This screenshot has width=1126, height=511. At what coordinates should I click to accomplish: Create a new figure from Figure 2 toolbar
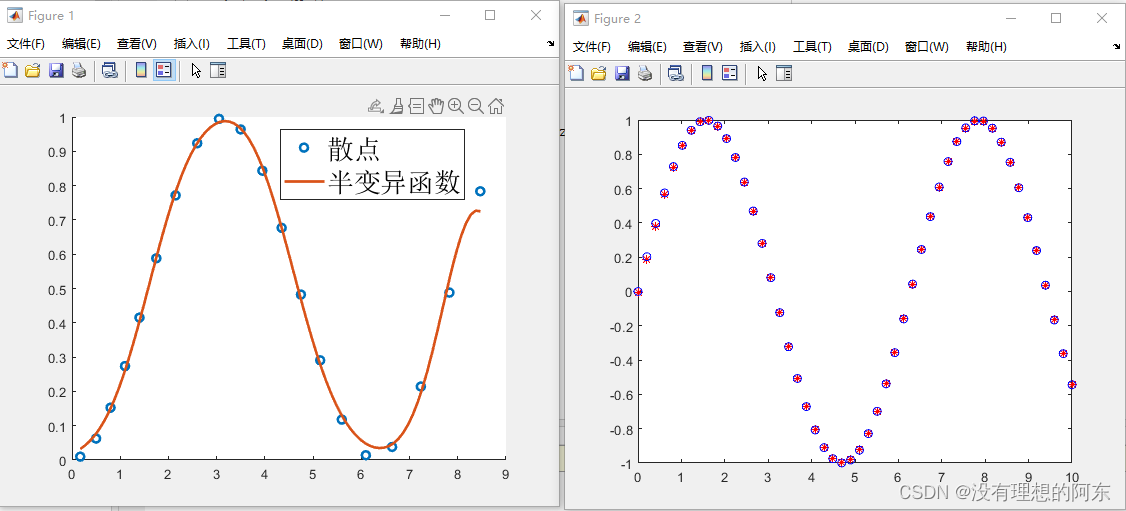[576, 72]
